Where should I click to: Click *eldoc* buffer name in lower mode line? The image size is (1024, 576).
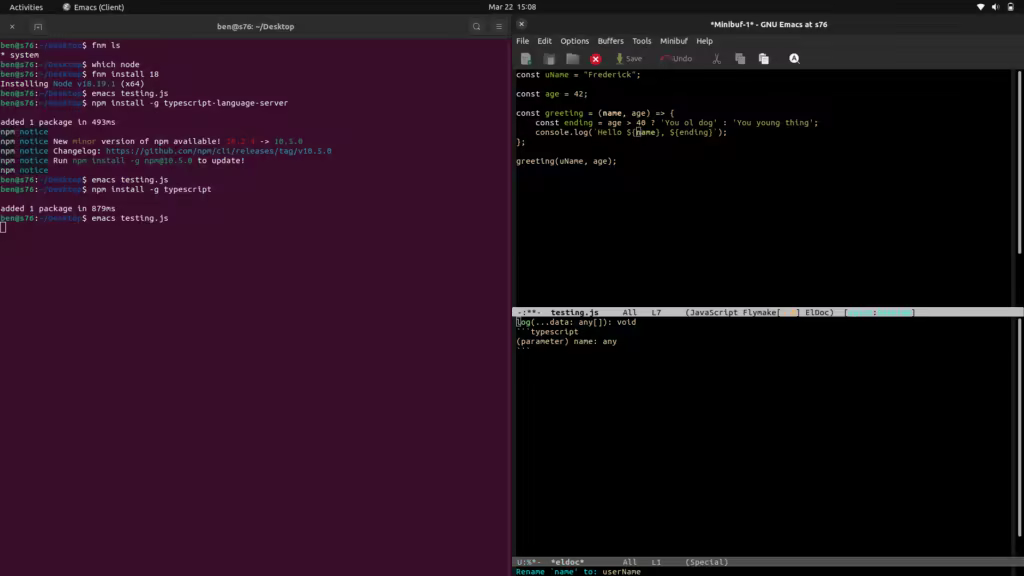tap(568, 562)
